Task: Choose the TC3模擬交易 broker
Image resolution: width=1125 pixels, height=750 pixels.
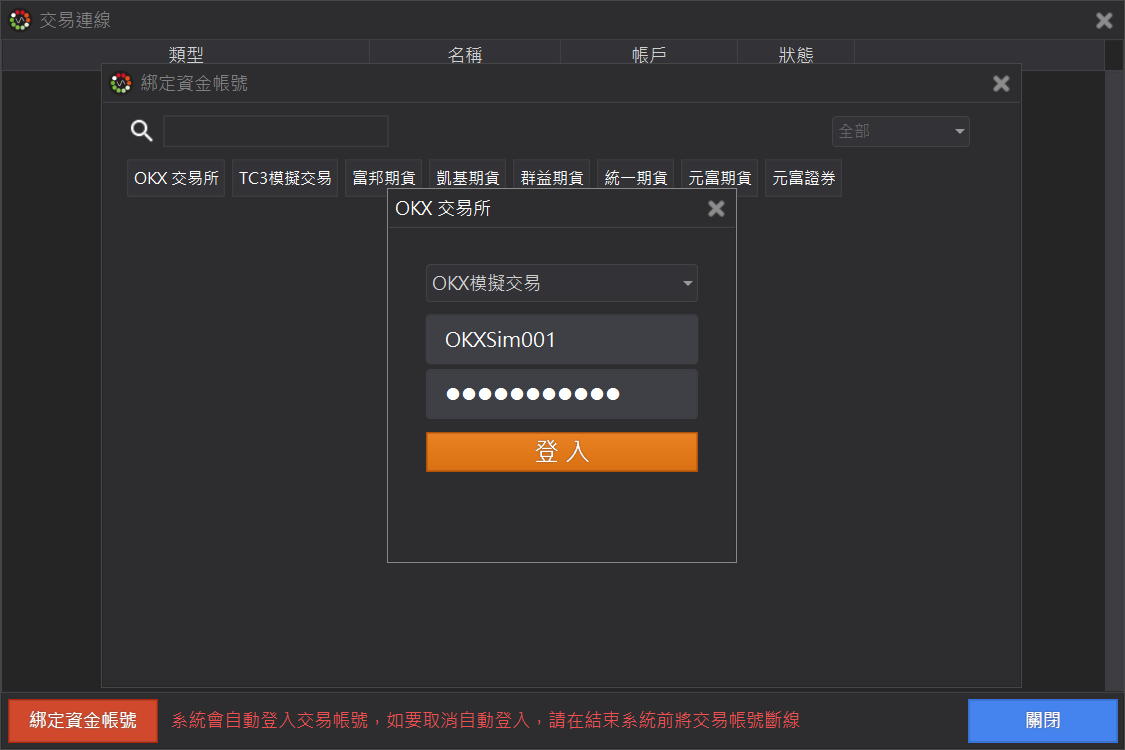Action: 285,178
